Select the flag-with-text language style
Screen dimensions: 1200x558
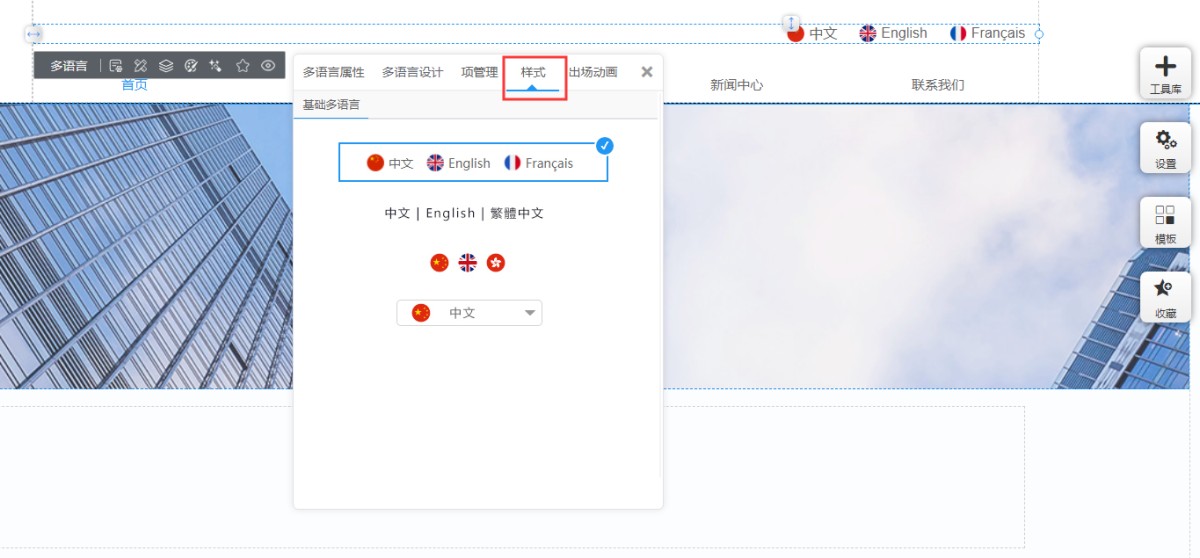pos(473,163)
